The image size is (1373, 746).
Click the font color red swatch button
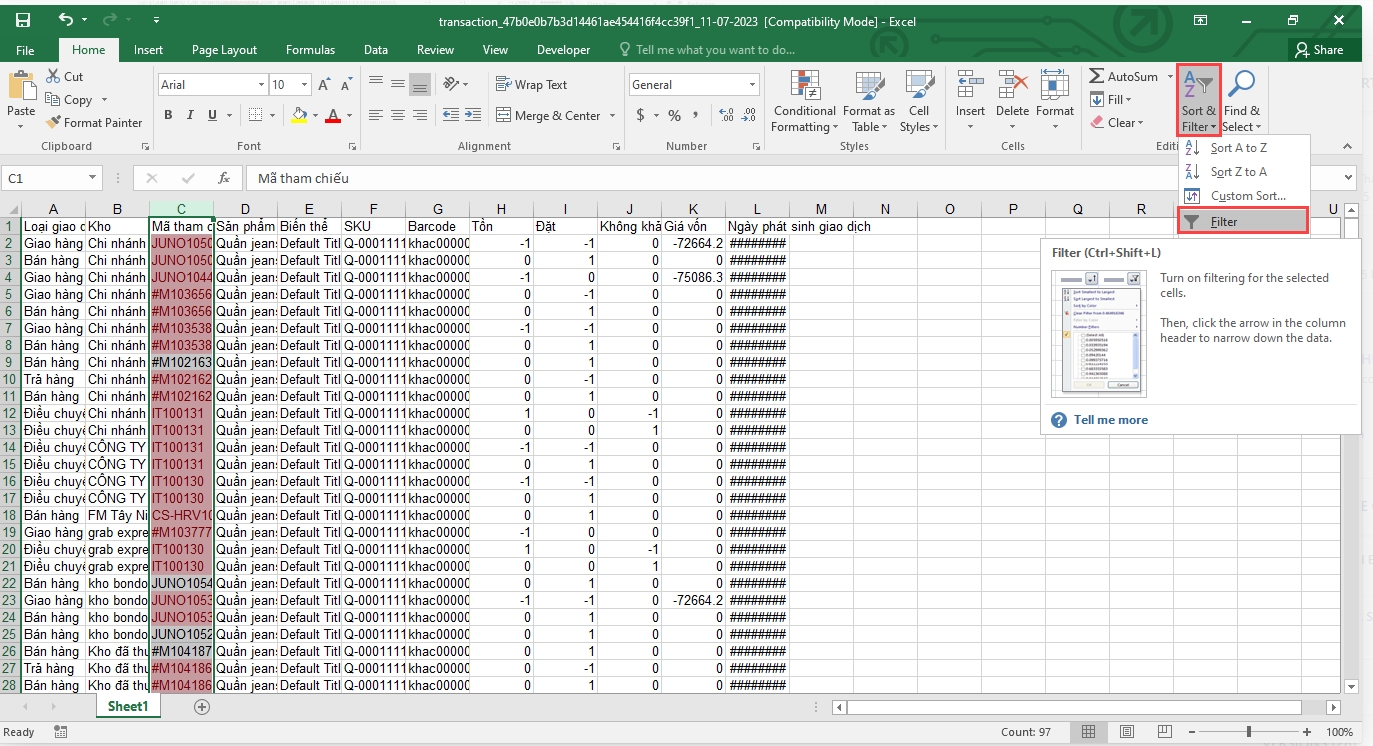click(333, 116)
